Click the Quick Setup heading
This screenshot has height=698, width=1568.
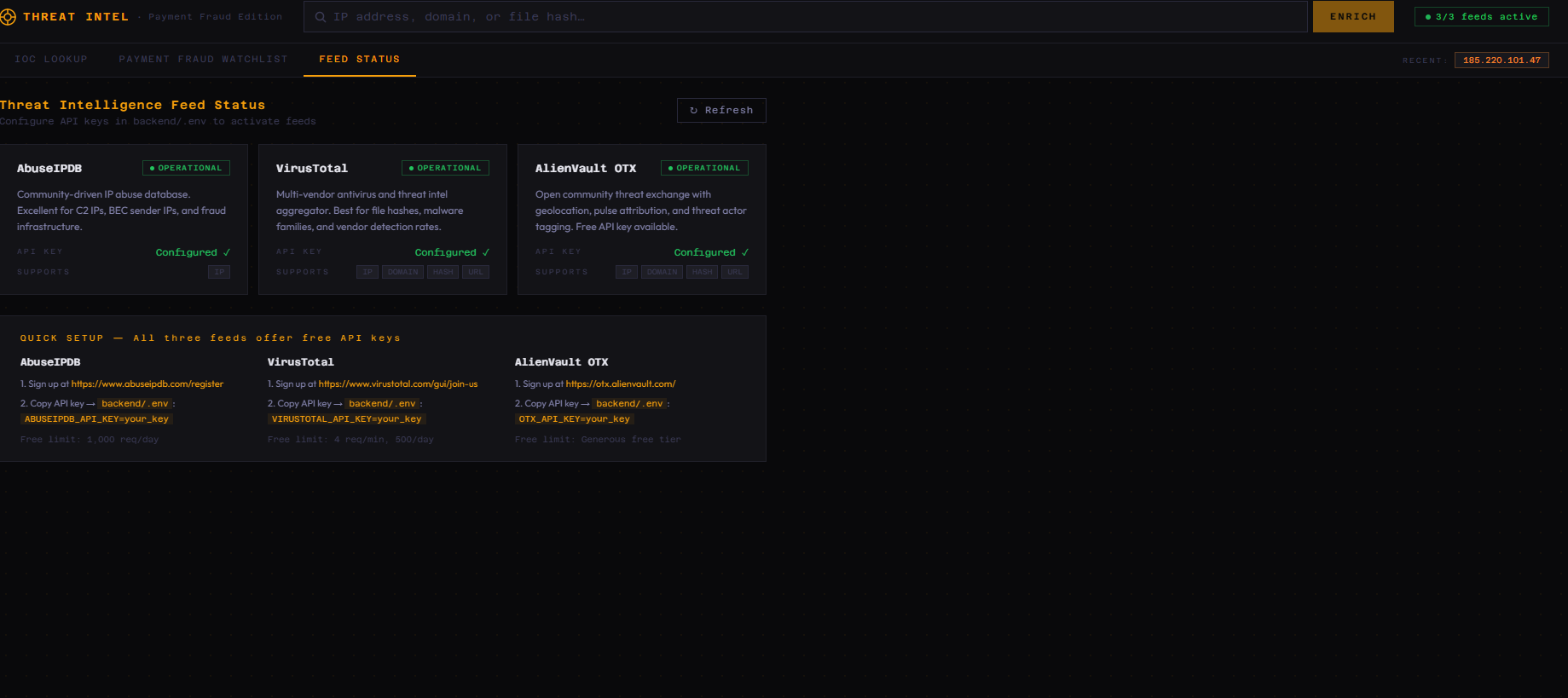[x=211, y=338]
